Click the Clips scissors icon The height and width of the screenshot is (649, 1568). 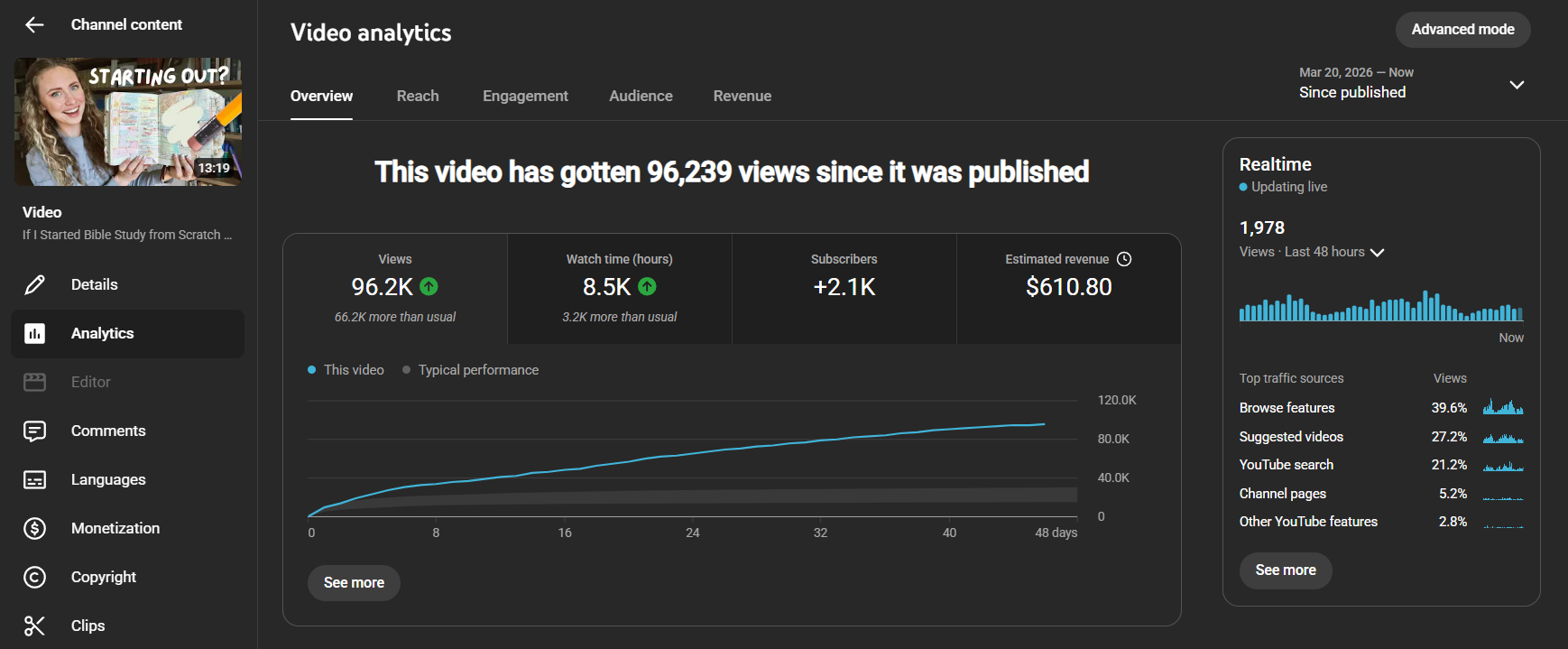(34, 626)
